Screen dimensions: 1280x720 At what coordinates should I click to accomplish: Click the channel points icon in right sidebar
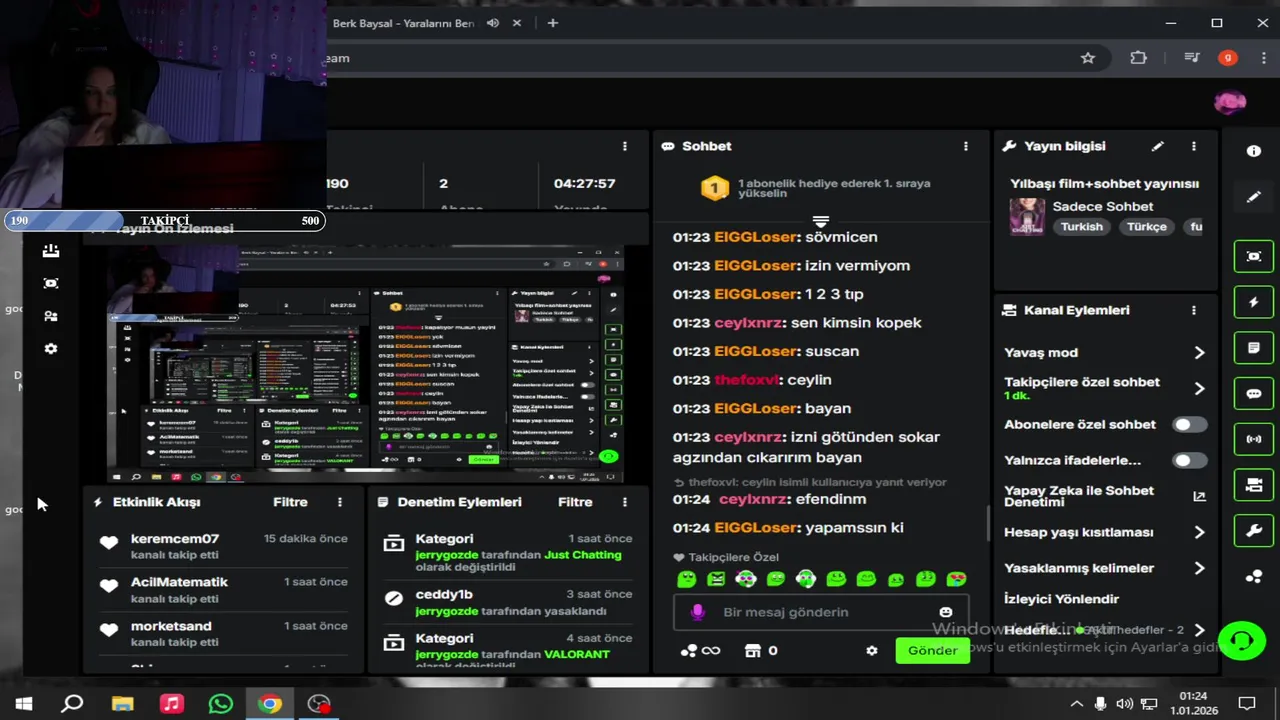coord(1254,577)
